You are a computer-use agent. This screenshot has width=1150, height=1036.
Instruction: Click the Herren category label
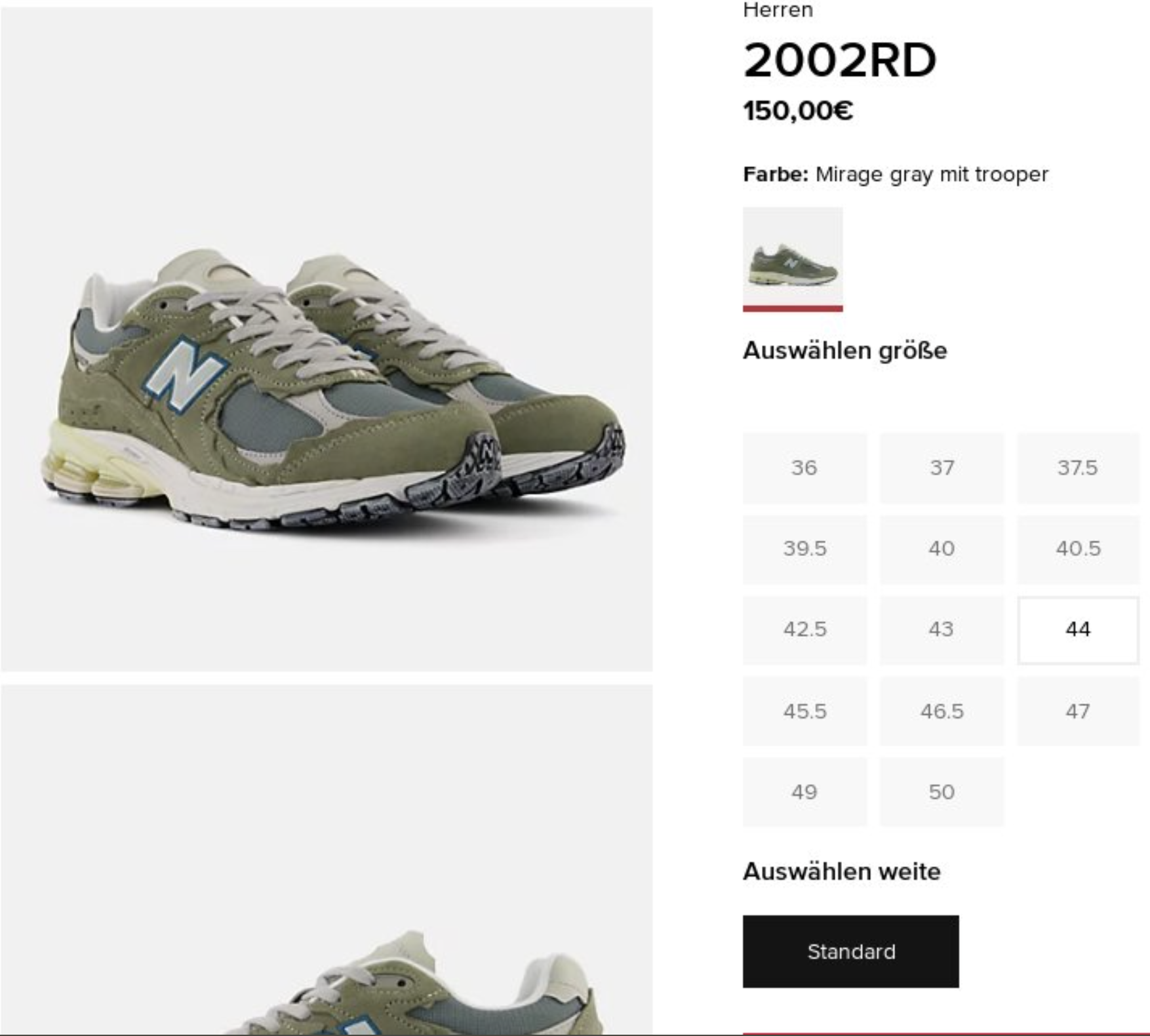pyautogui.click(x=778, y=10)
